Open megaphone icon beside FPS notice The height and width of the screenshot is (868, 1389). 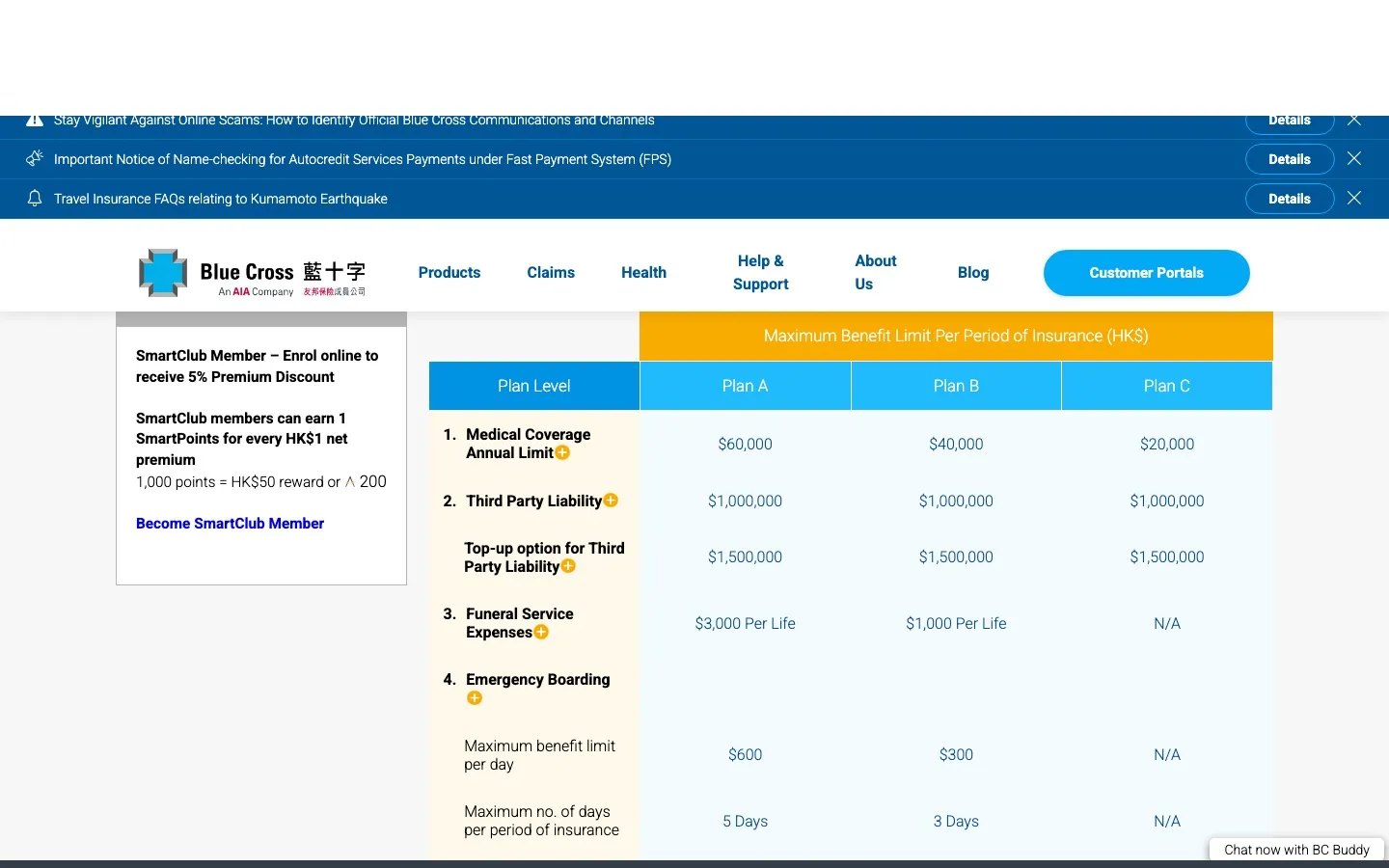(x=35, y=158)
